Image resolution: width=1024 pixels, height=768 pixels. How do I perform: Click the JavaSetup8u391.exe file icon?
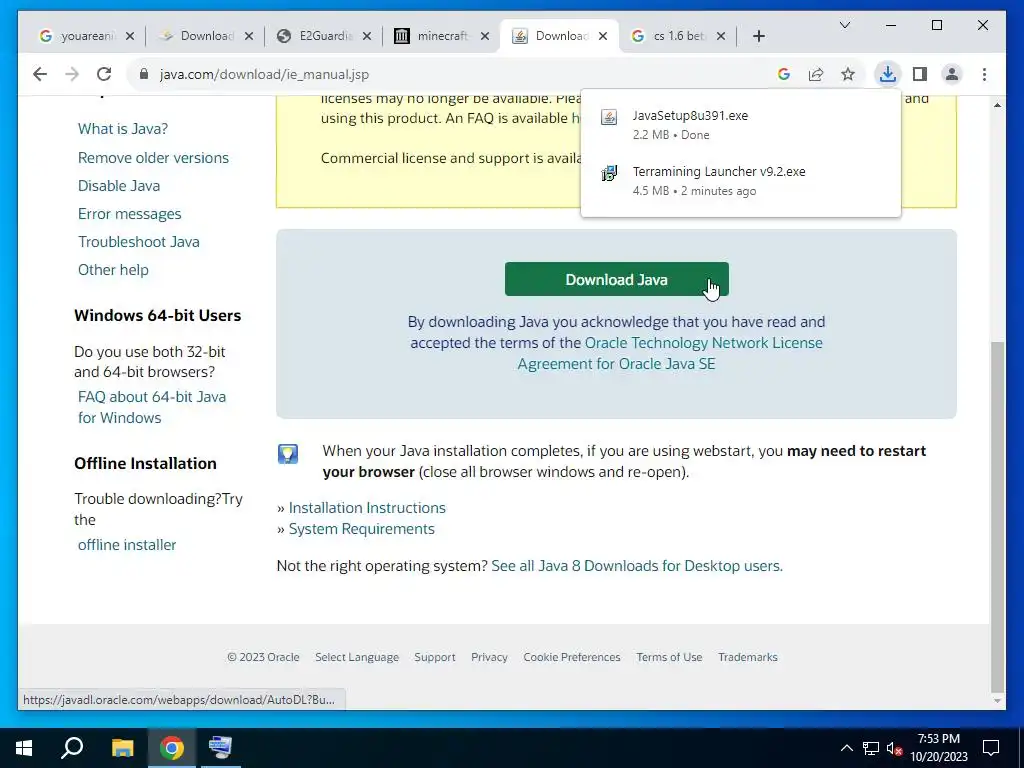[x=609, y=117]
